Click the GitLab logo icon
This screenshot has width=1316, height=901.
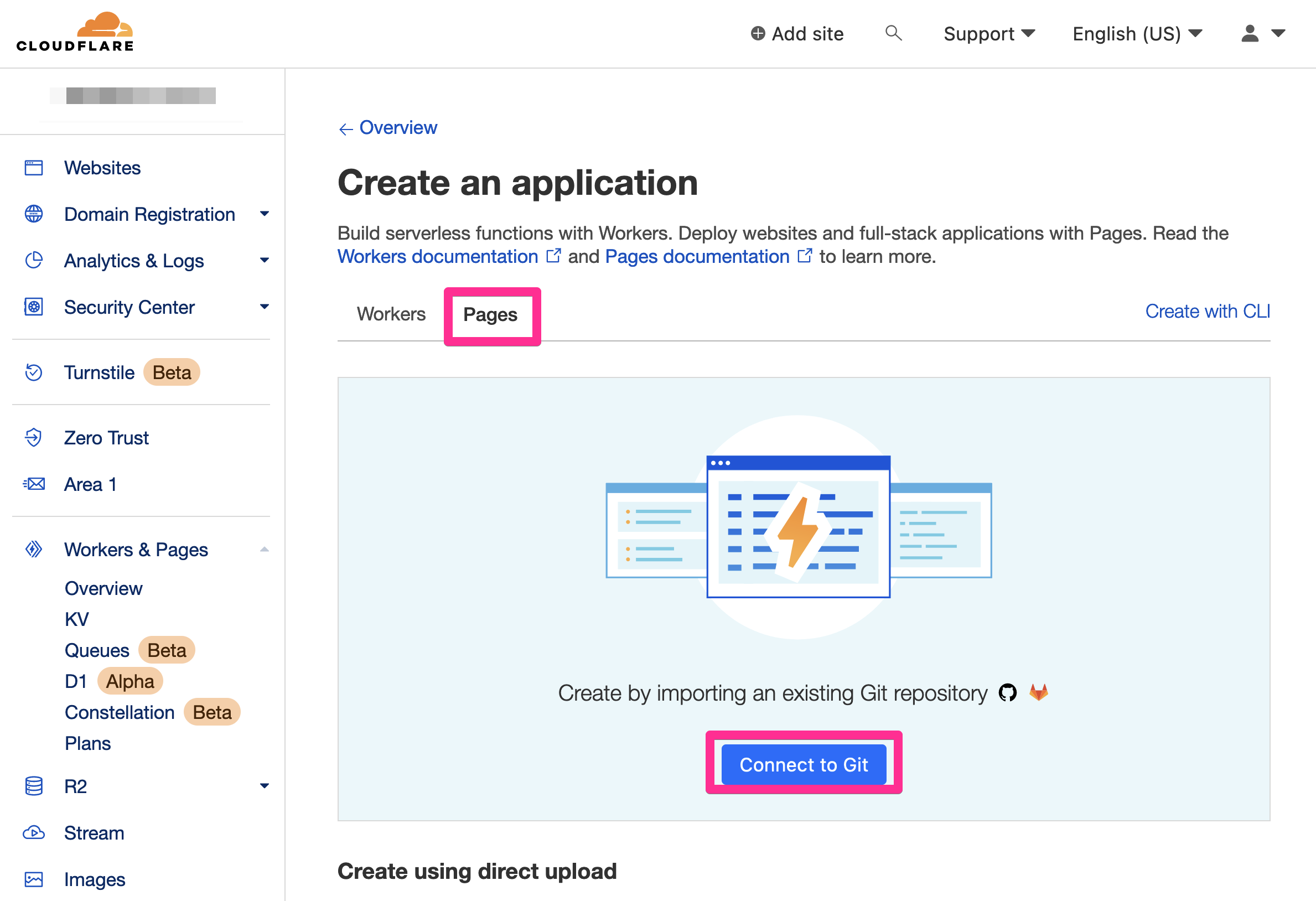[x=1039, y=692]
